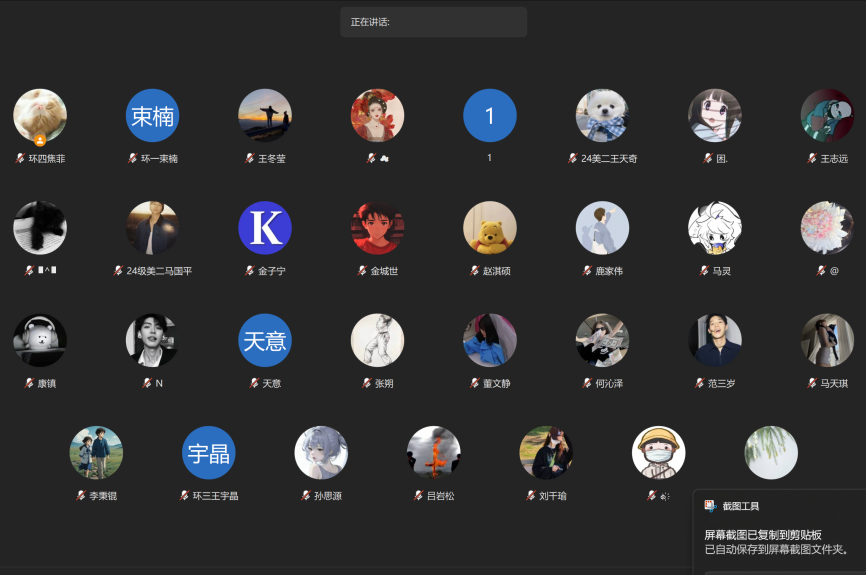Click the host badge on 环四焦菲's avatar
This screenshot has height=575, width=866.
pyautogui.click(x=40, y=140)
